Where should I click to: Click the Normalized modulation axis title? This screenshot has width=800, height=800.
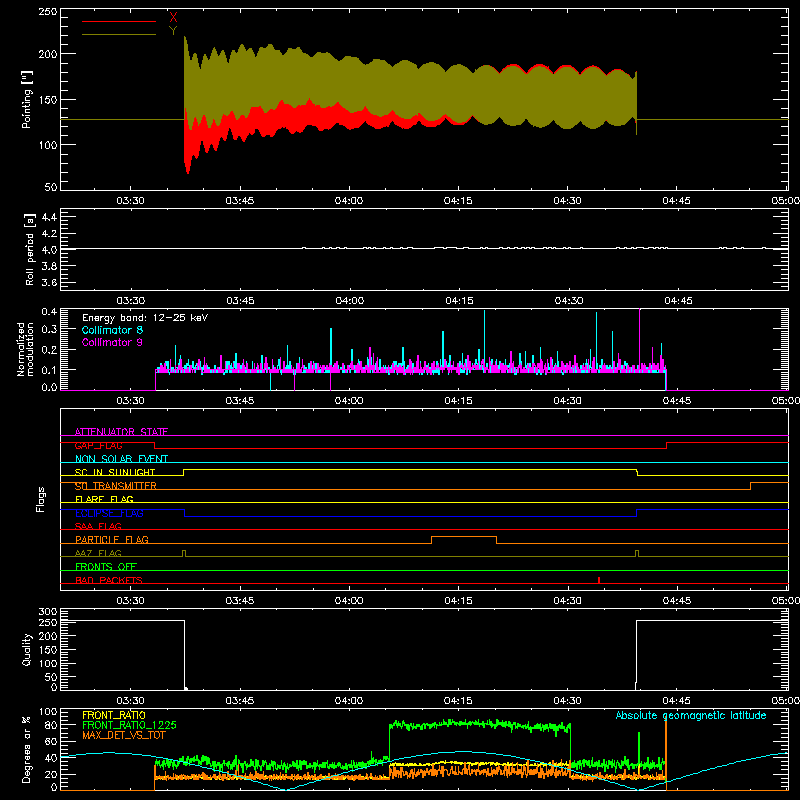25,349
